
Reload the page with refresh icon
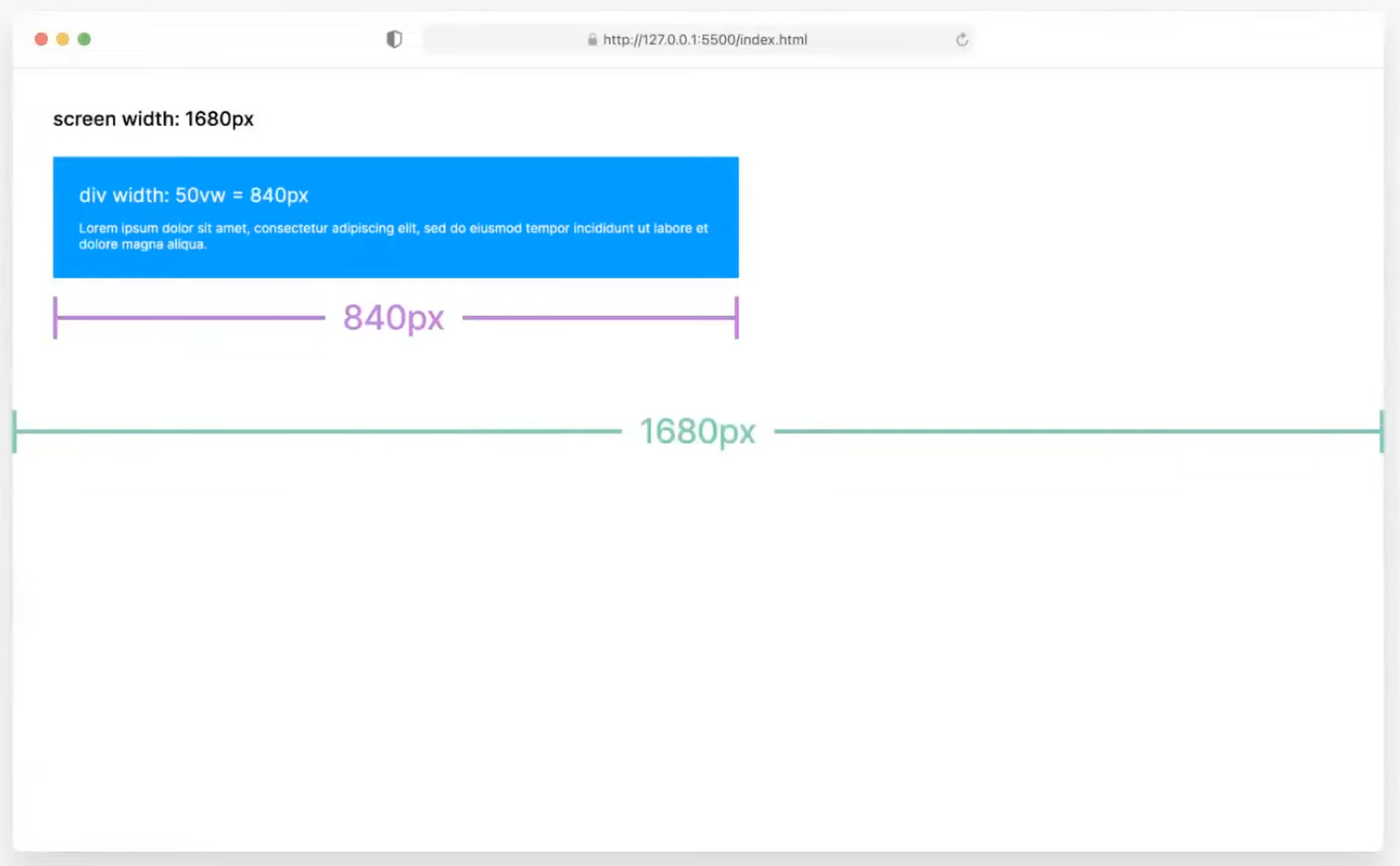(x=962, y=40)
